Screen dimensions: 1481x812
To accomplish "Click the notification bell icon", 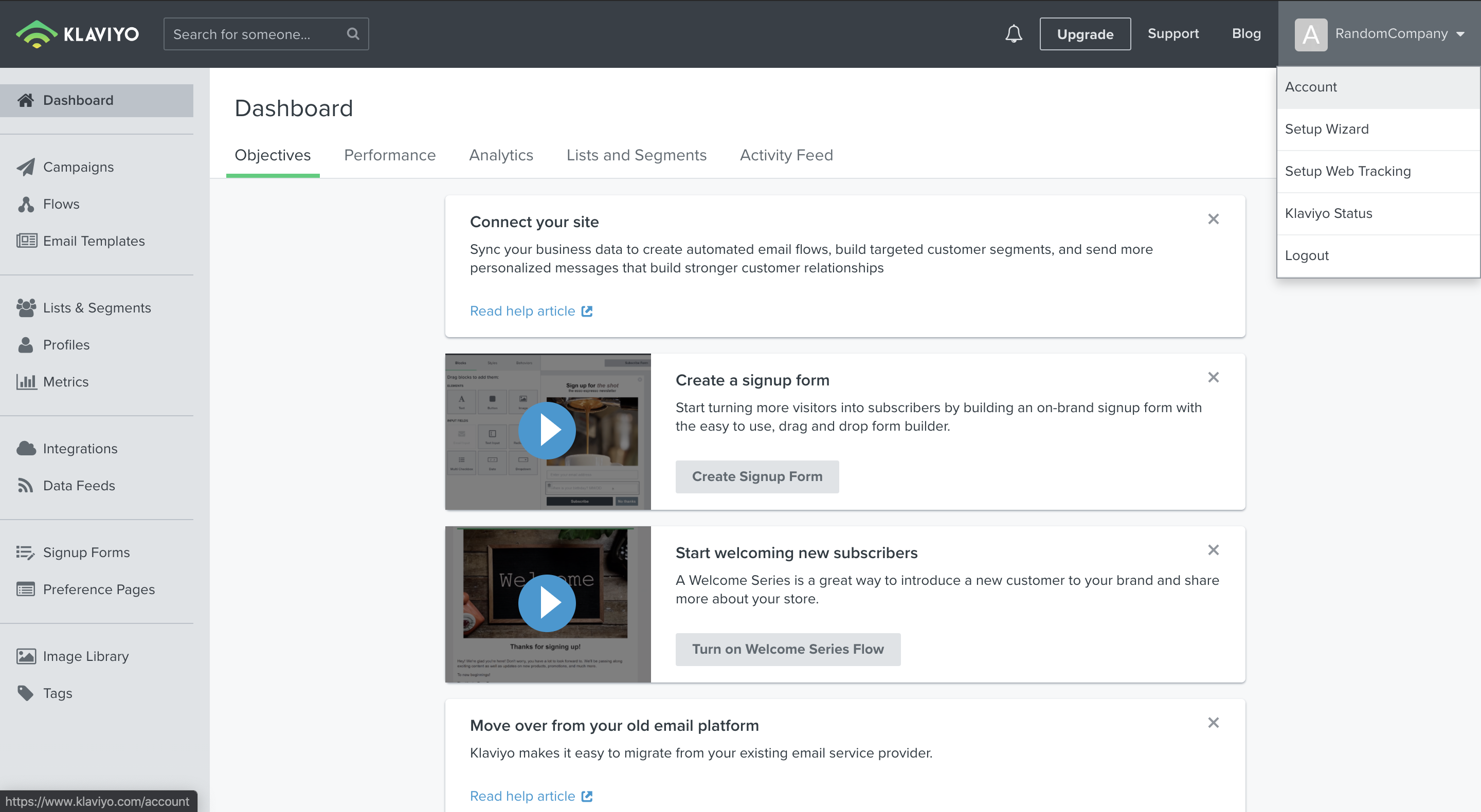I will (1014, 34).
